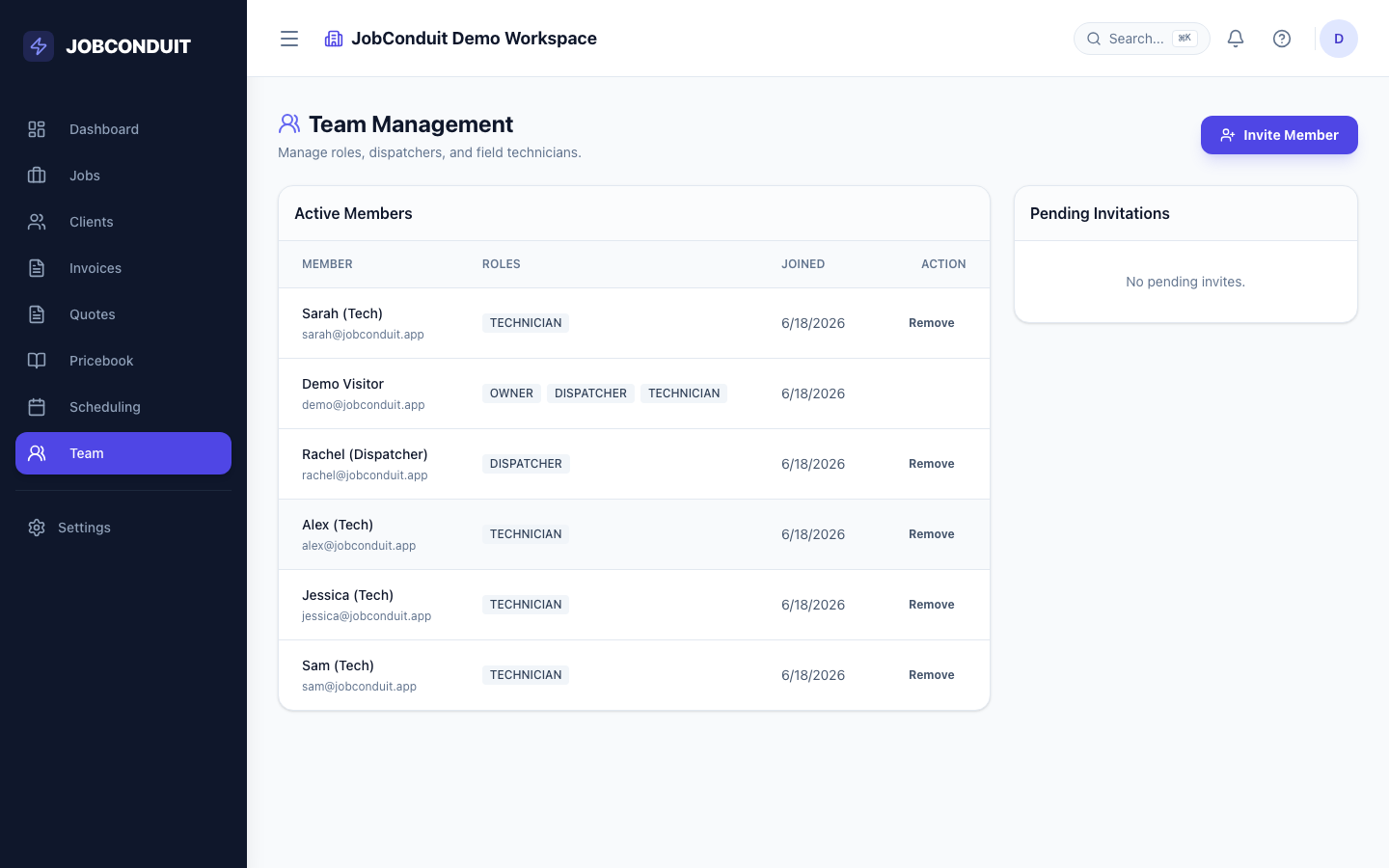Click the Pending Invitations heading
This screenshot has height=868, width=1389.
coord(1100,213)
